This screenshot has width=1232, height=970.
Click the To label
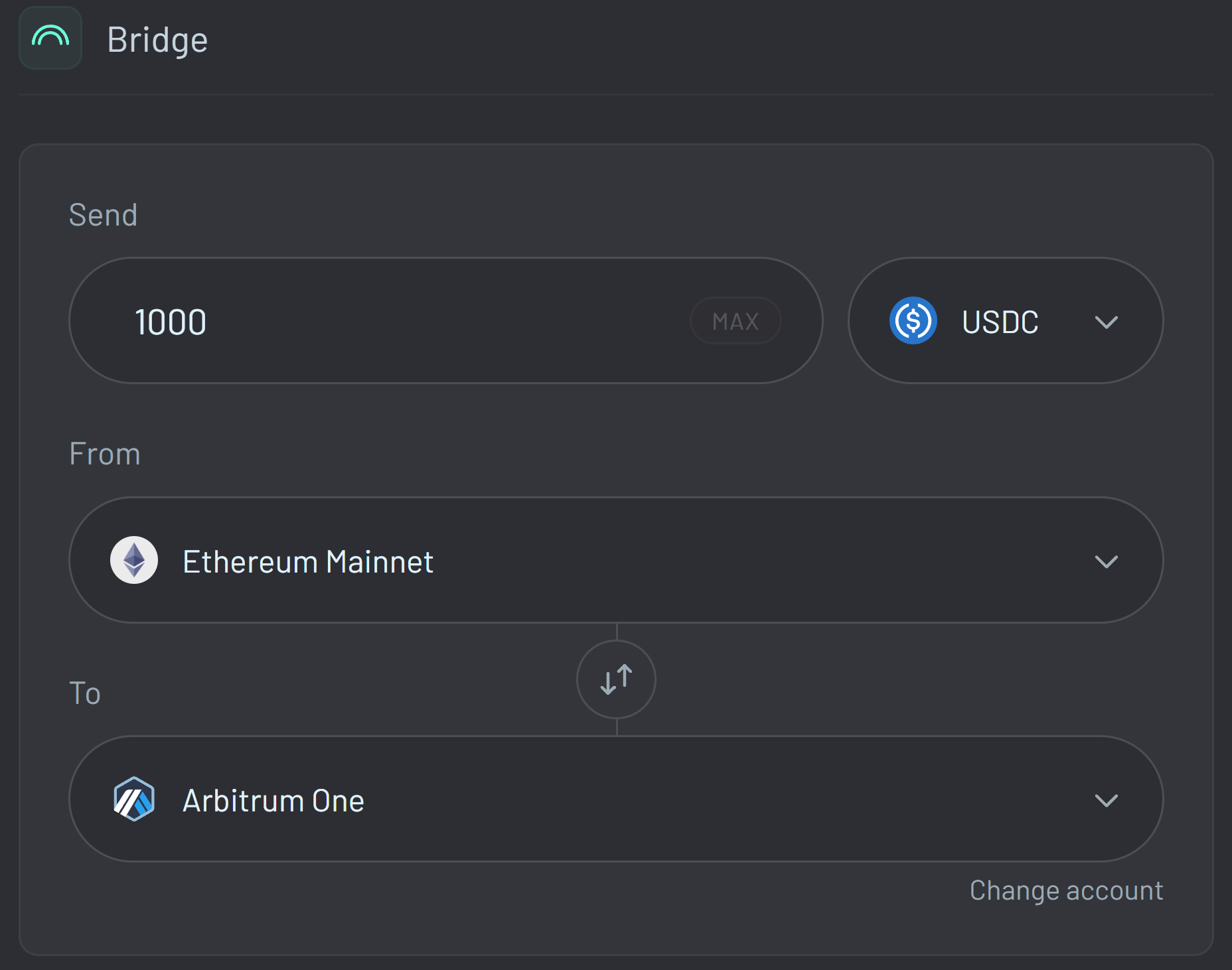(85, 693)
